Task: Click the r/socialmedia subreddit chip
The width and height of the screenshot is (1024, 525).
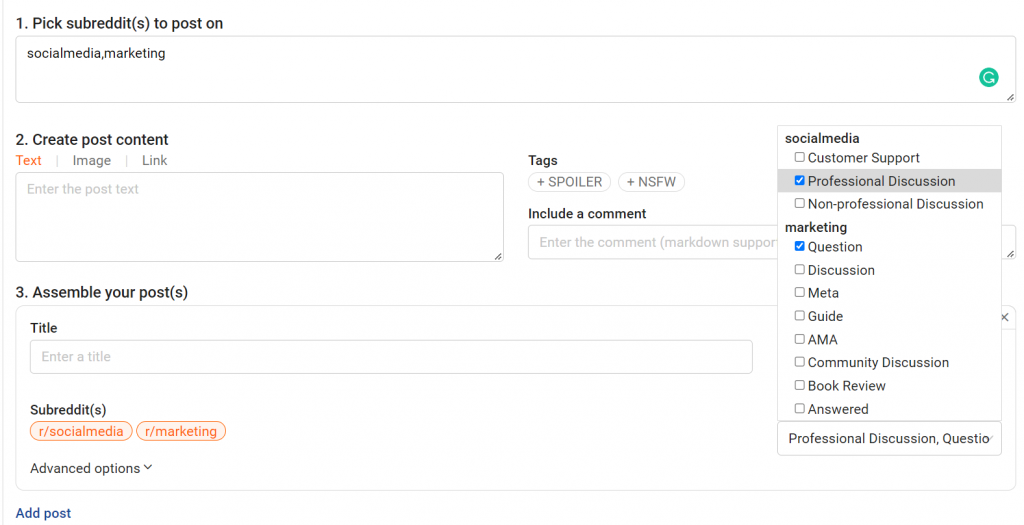Action: tap(81, 431)
